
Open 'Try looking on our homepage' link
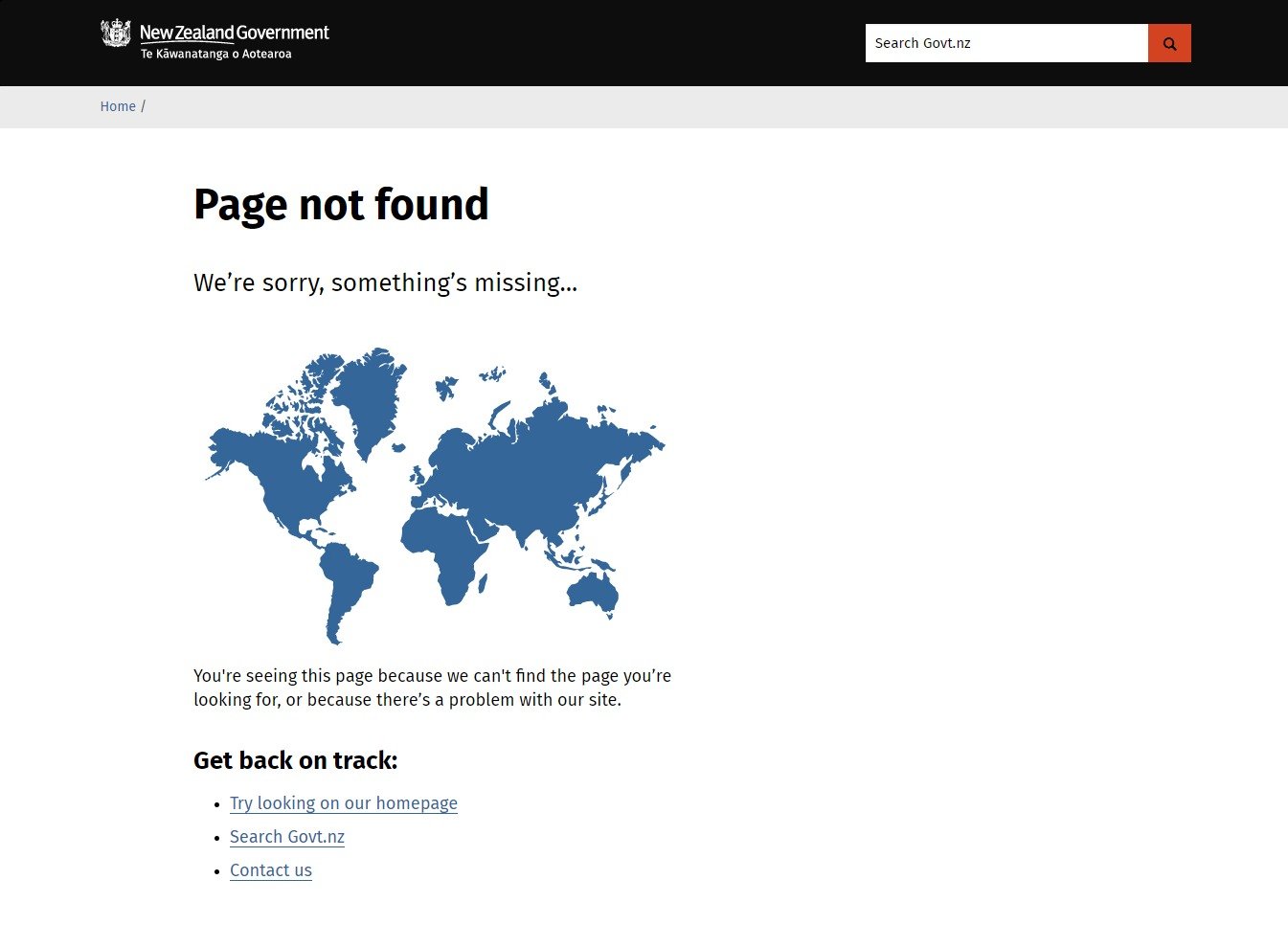(x=344, y=803)
